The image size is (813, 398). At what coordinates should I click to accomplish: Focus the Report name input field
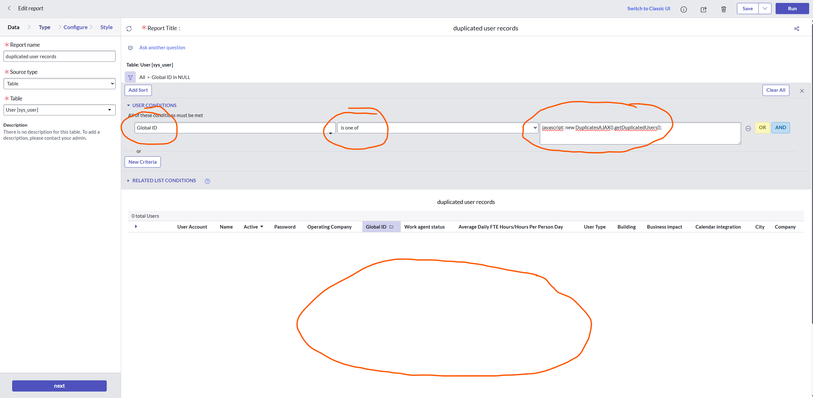pos(60,56)
